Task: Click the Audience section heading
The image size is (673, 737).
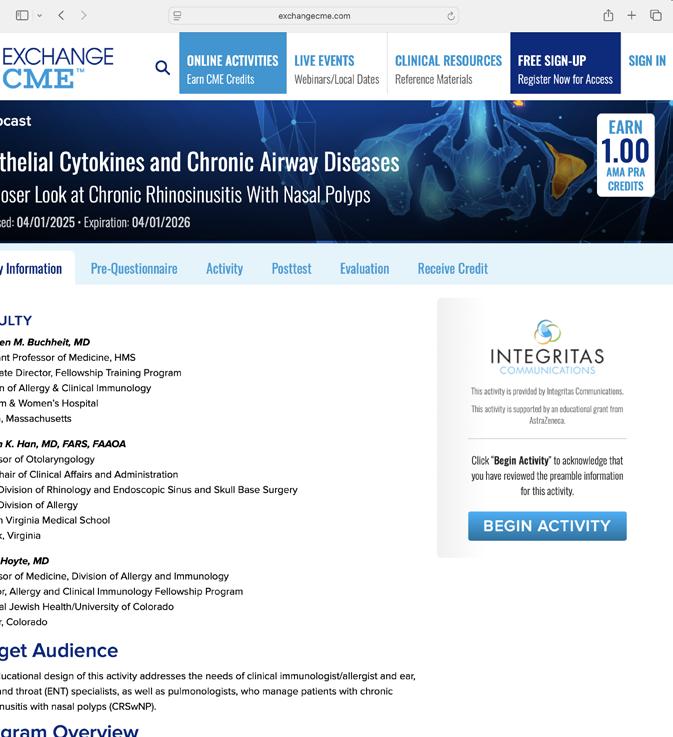Action: pos(59,651)
